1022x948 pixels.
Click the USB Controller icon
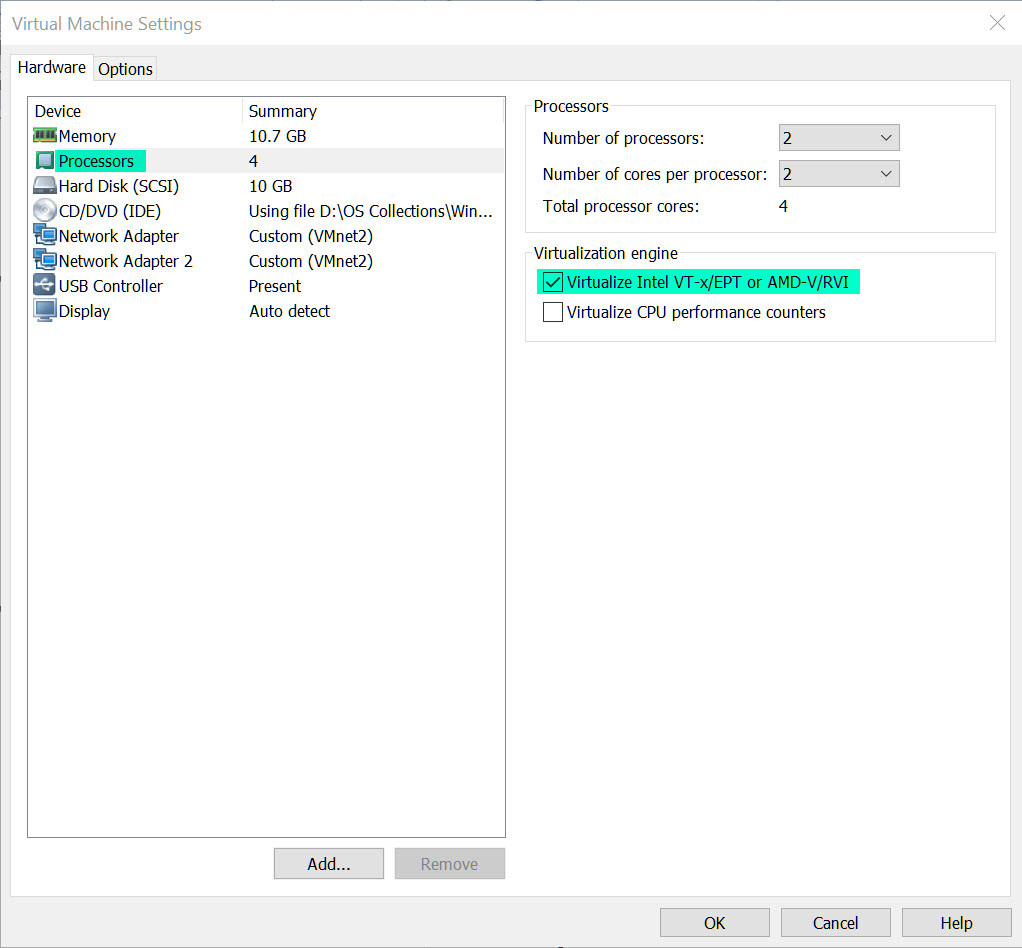(44, 285)
